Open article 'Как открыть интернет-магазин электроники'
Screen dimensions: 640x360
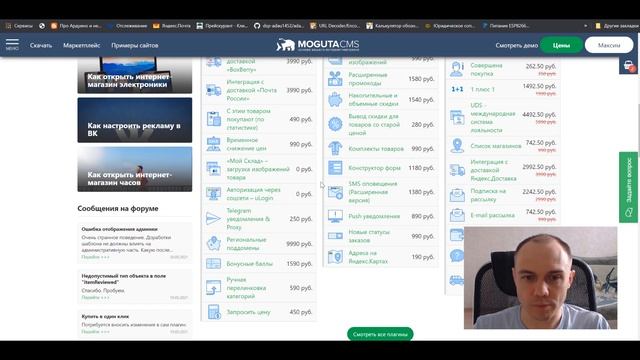coord(135,75)
